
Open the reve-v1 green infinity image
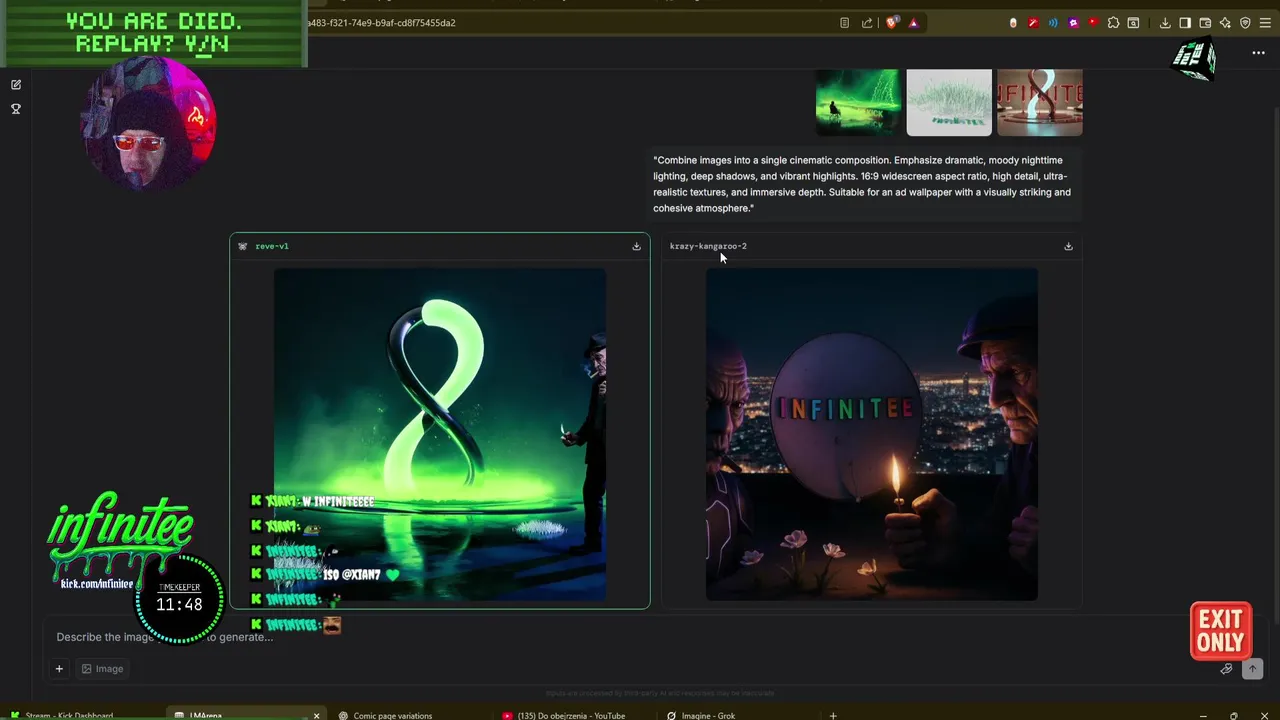pyautogui.click(x=440, y=435)
